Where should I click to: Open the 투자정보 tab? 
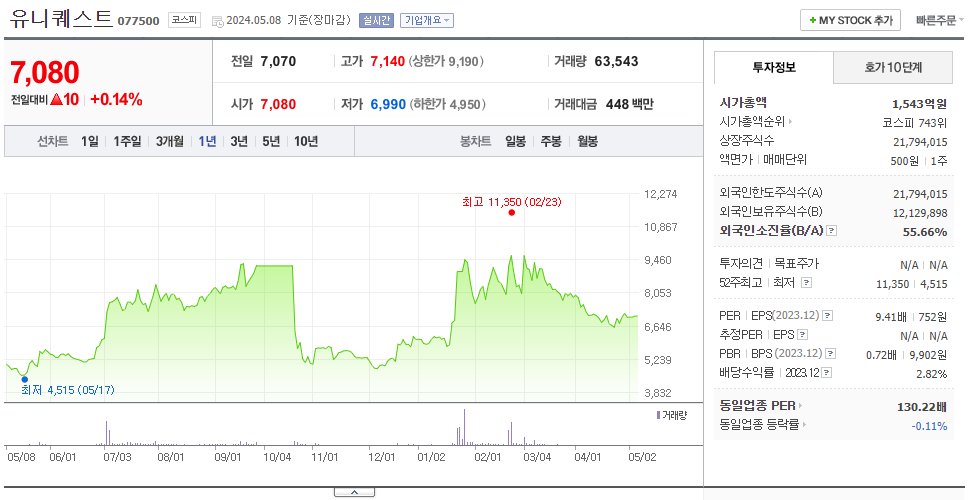pyautogui.click(x=774, y=68)
